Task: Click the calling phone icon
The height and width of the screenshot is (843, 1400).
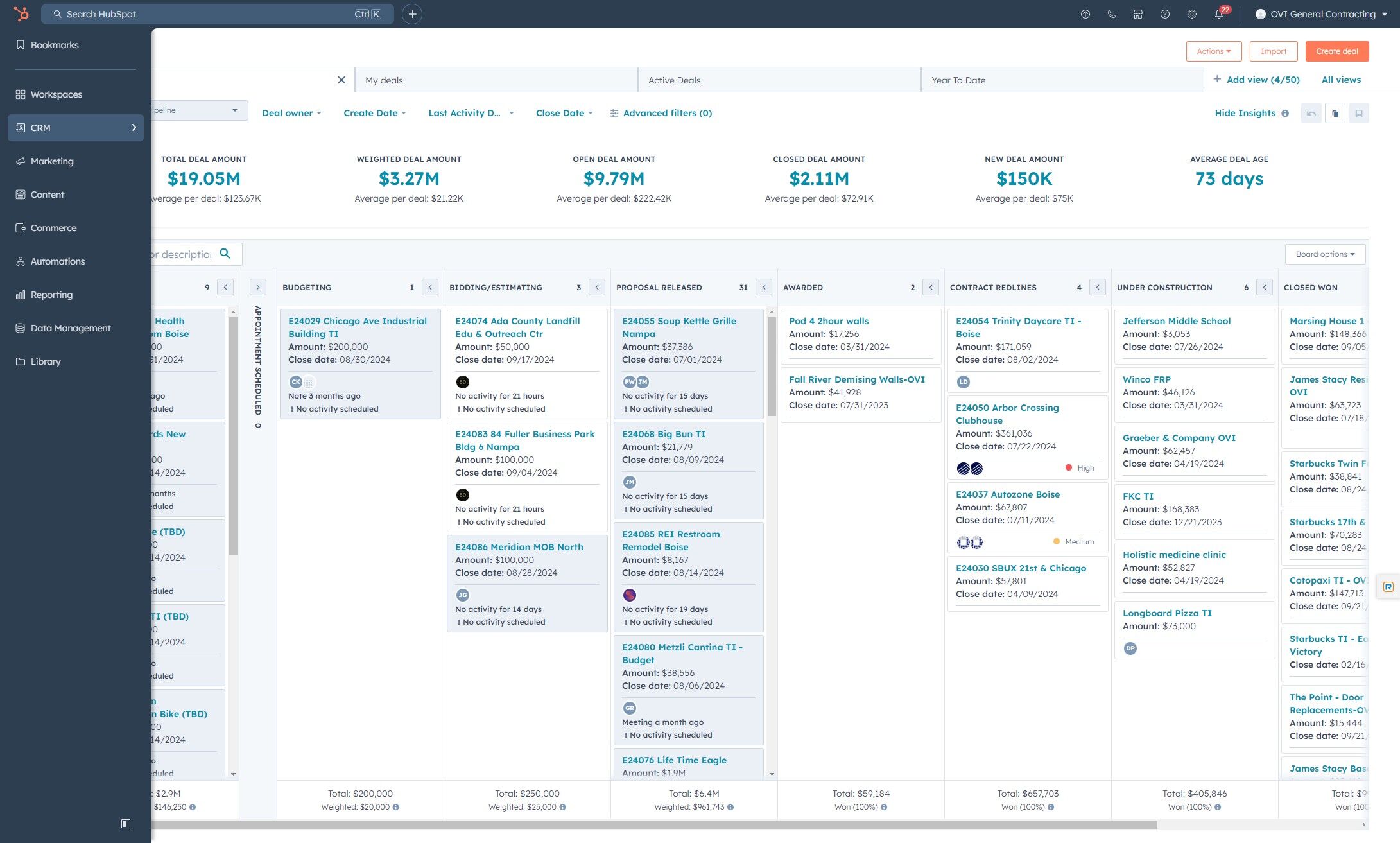Action: click(x=1112, y=14)
